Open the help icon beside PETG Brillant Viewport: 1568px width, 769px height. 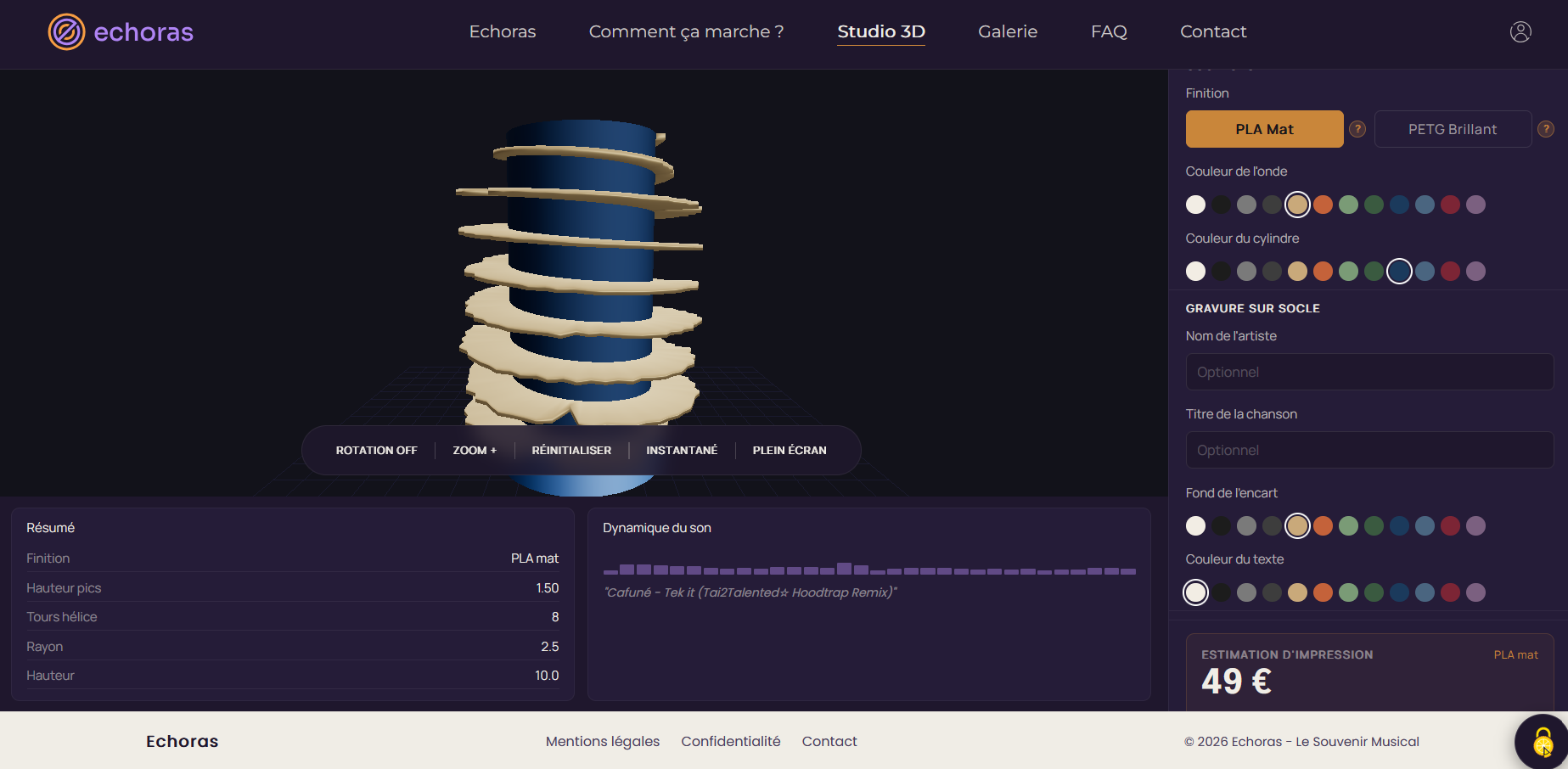click(1546, 129)
